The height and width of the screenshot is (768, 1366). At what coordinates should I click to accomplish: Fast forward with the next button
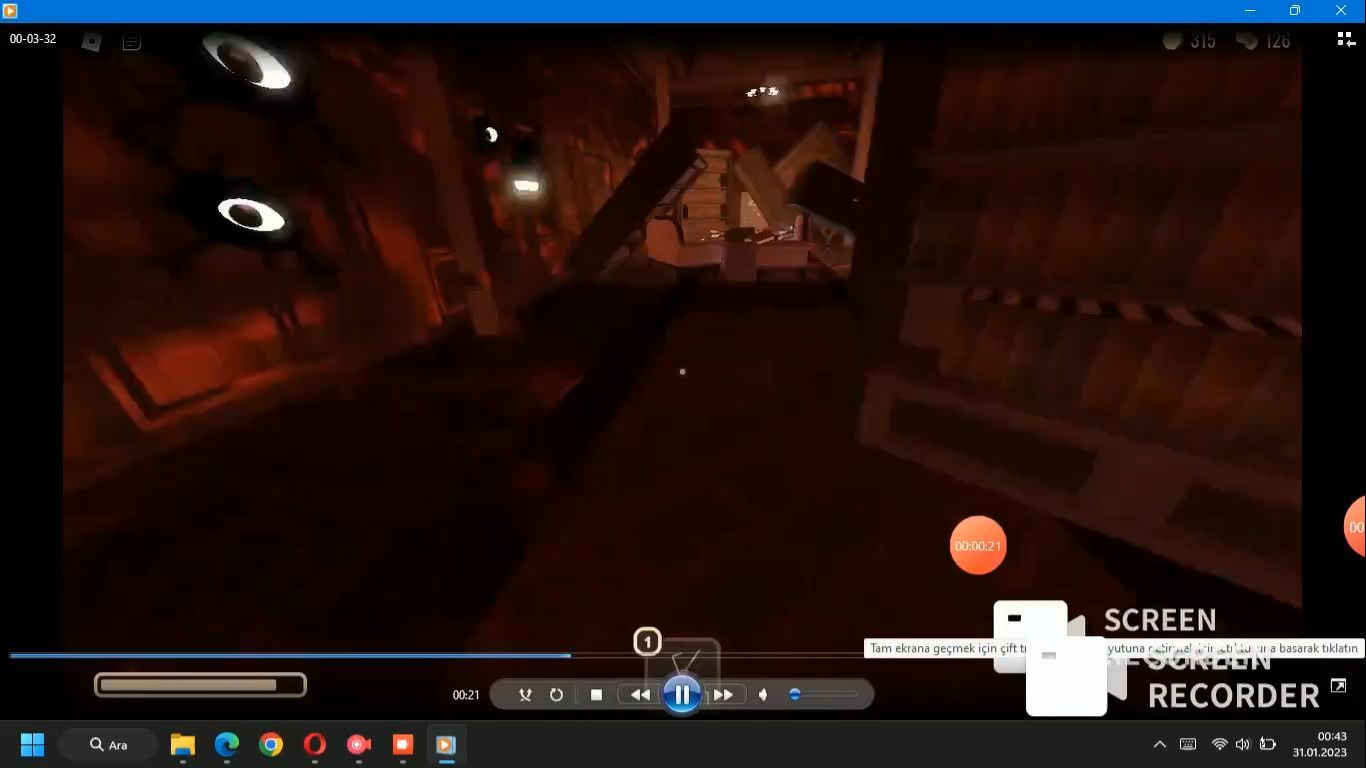(724, 695)
